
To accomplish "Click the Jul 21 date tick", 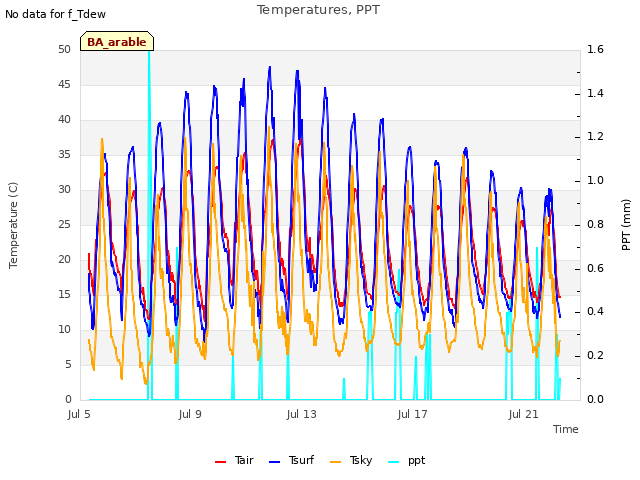I will pyautogui.click(x=523, y=414).
